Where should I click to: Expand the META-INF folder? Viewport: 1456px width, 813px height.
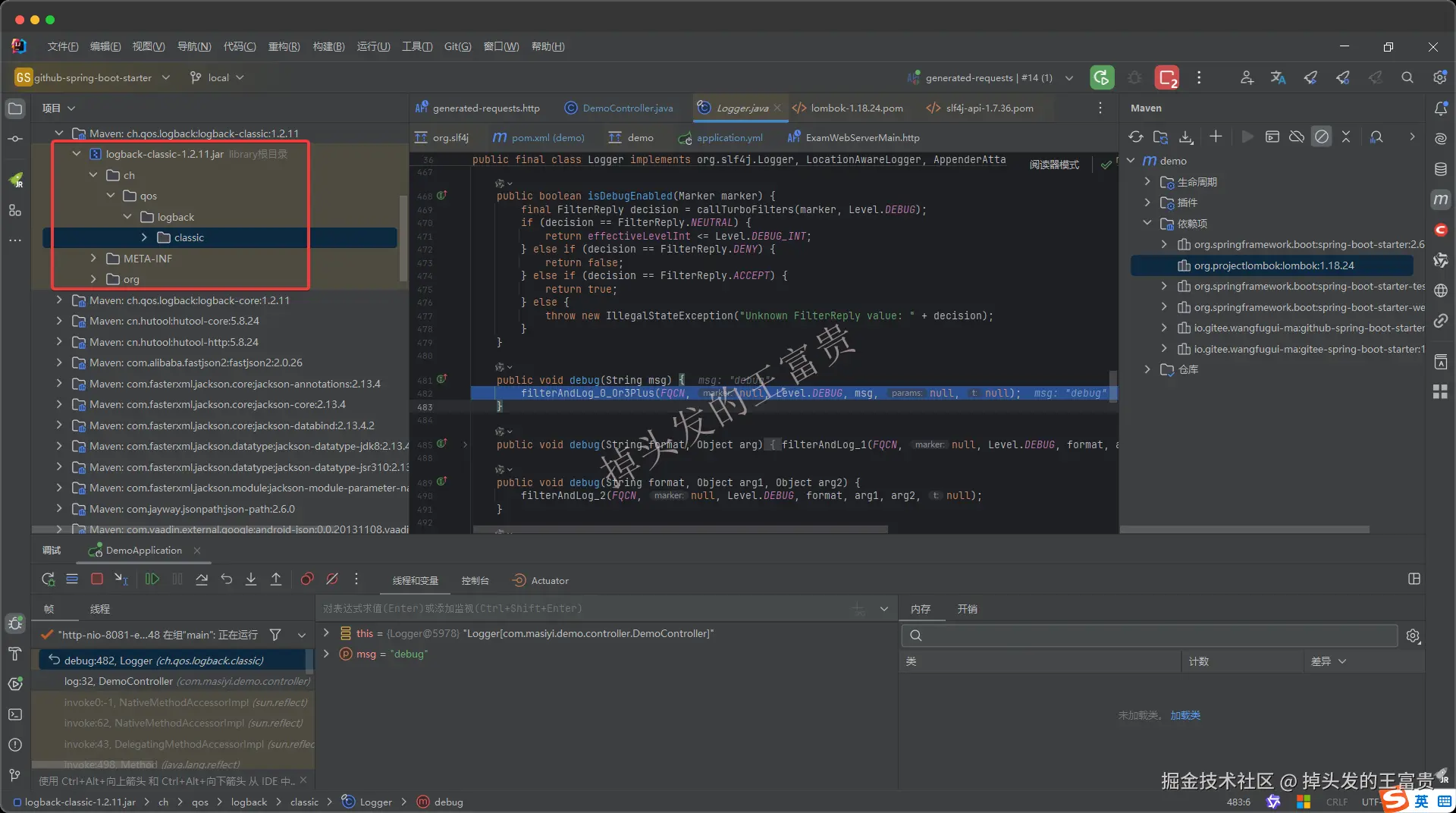93,259
